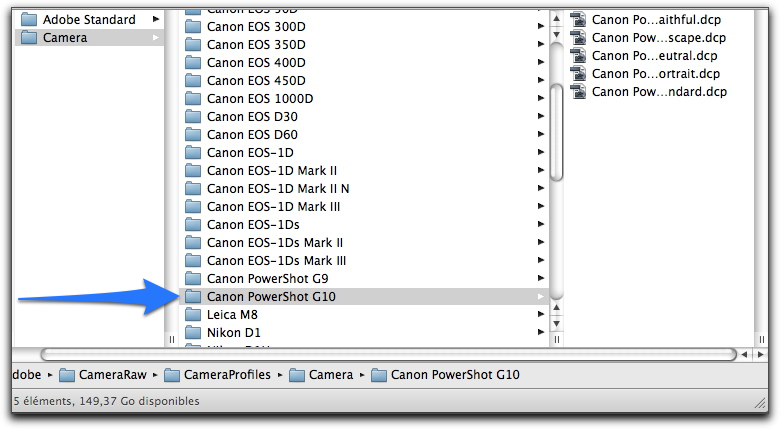Select the Canon EOS-1Ds folder icon
This screenshot has height=429, width=780.
coord(193,224)
